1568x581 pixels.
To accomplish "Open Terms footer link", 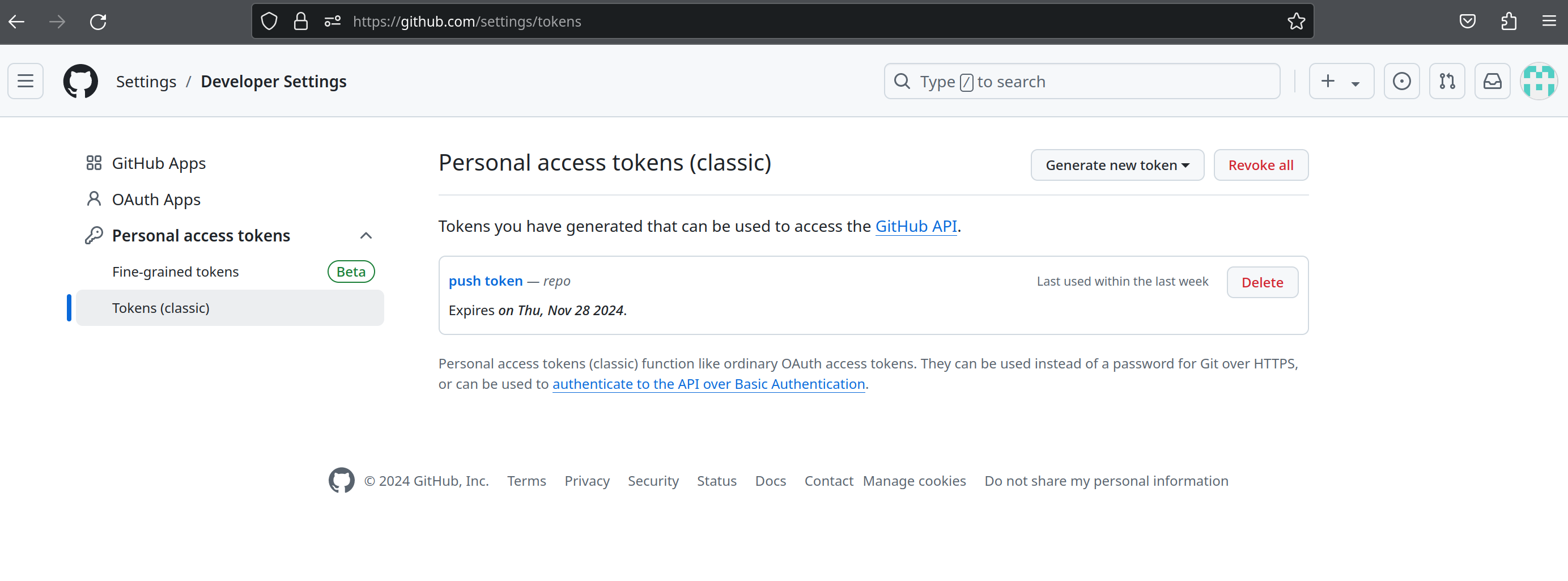I will [x=526, y=481].
